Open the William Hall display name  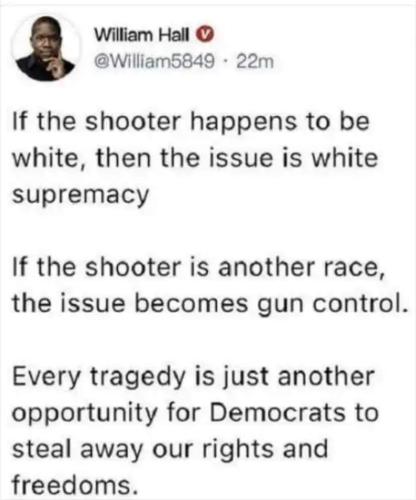click(x=142, y=34)
